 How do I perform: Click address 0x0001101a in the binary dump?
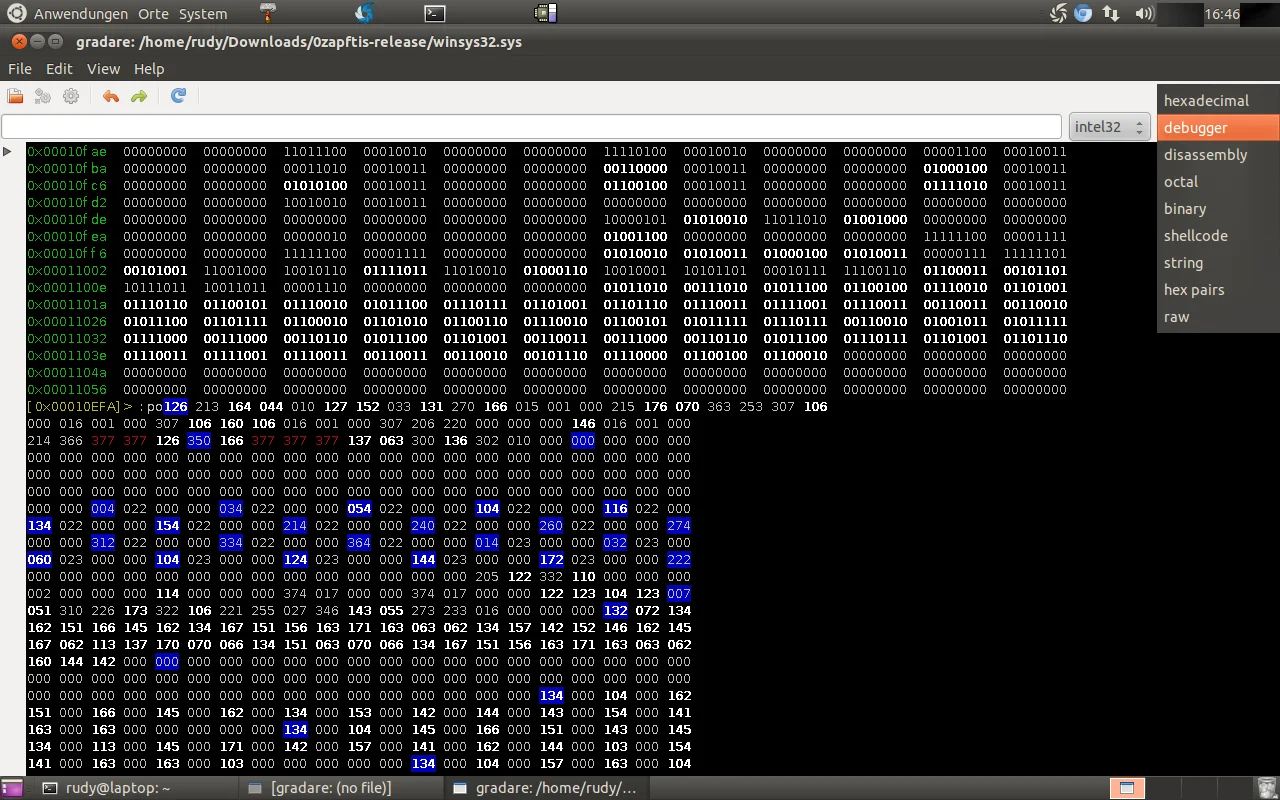67,305
